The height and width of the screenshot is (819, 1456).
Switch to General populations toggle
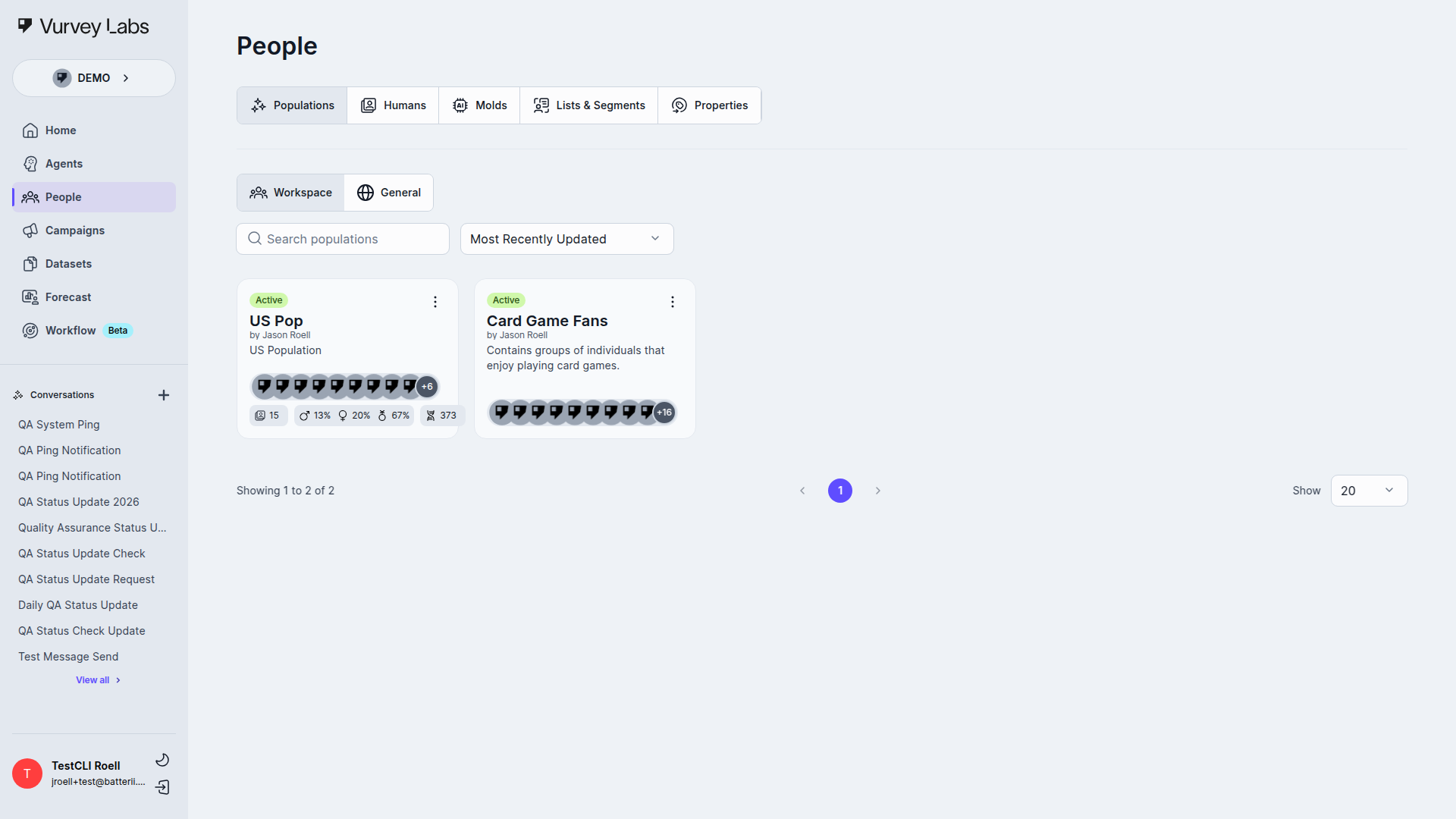pos(389,193)
